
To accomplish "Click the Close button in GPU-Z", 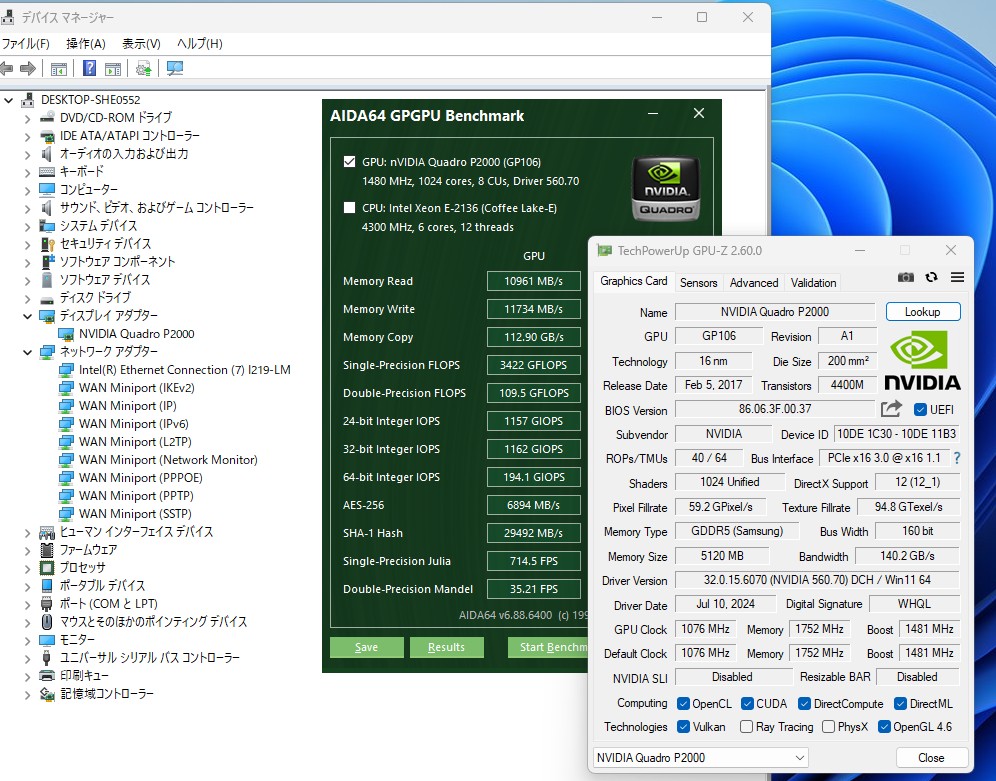I will click(x=931, y=758).
